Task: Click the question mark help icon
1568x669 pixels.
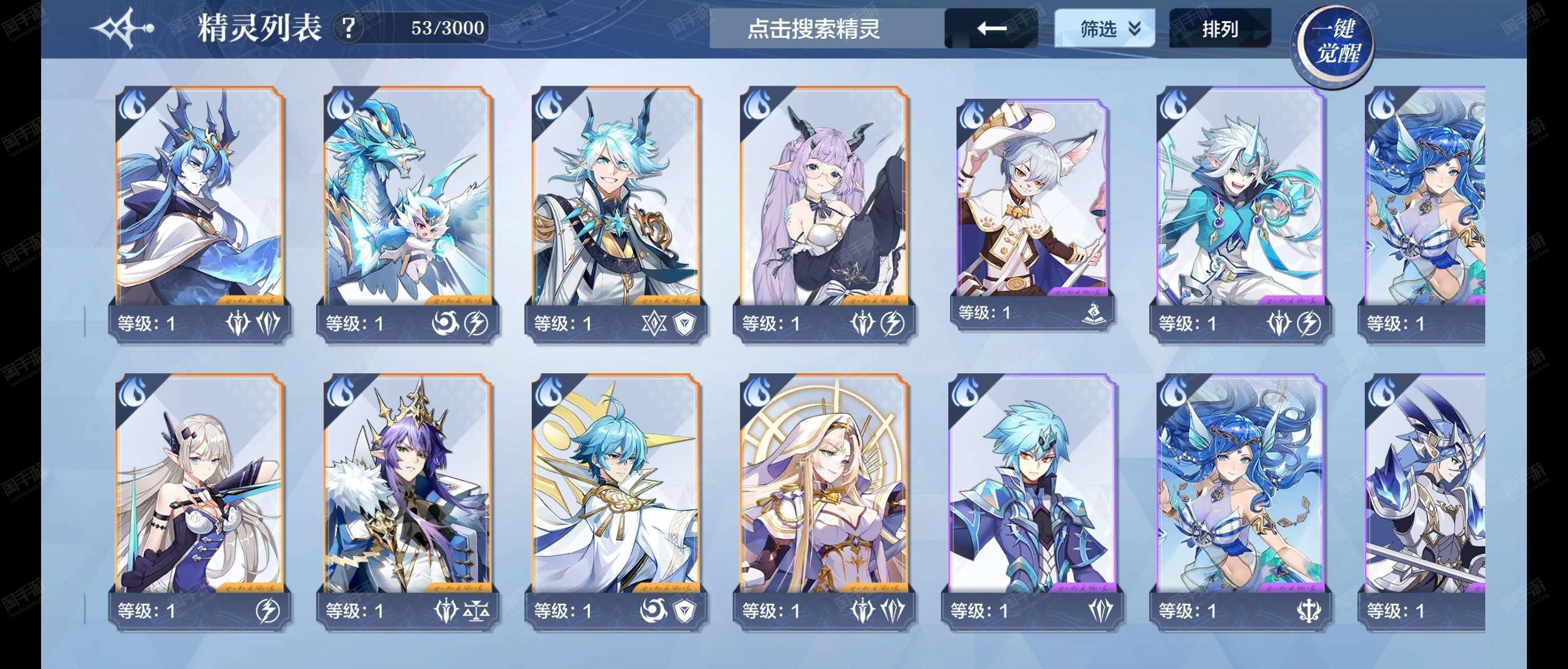Action: 348,28
